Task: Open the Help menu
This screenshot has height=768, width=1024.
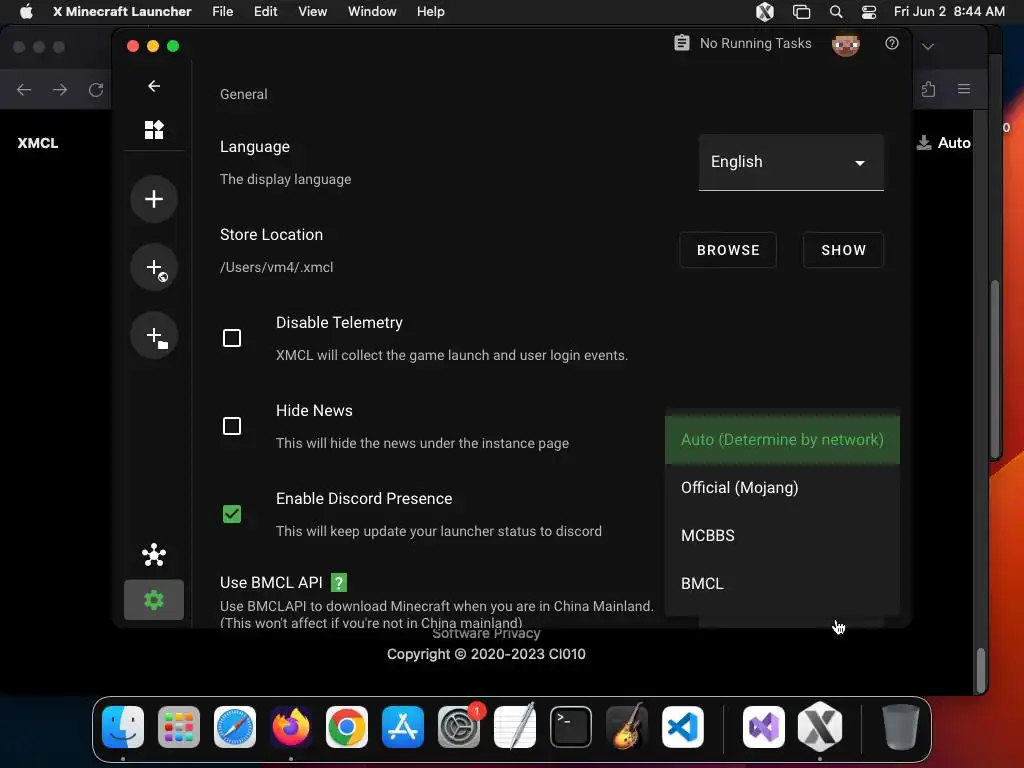Action: (x=431, y=12)
